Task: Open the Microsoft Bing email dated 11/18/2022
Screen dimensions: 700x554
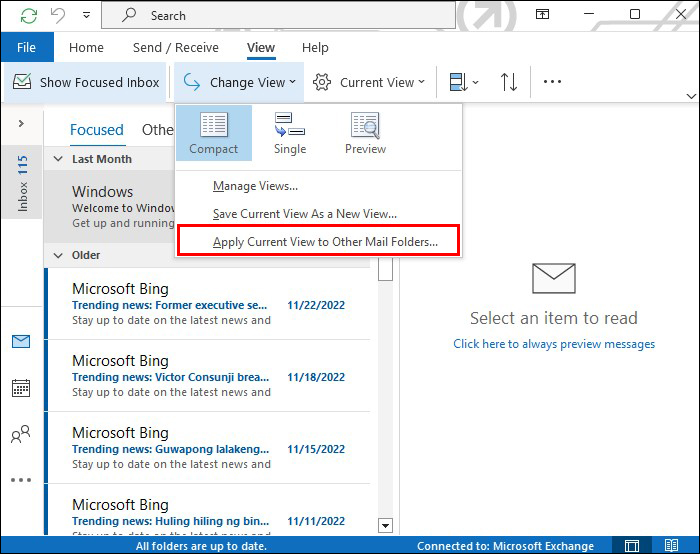Action: coord(208,376)
